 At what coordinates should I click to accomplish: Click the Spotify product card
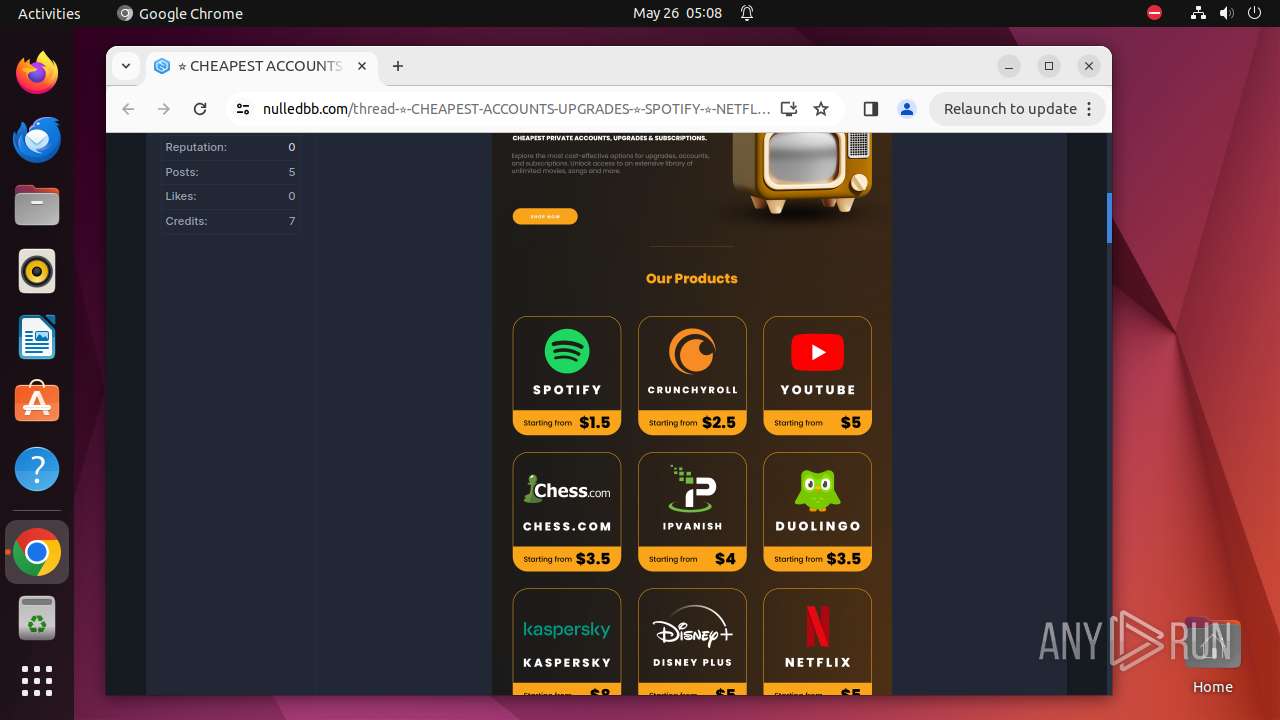[x=567, y=376]
